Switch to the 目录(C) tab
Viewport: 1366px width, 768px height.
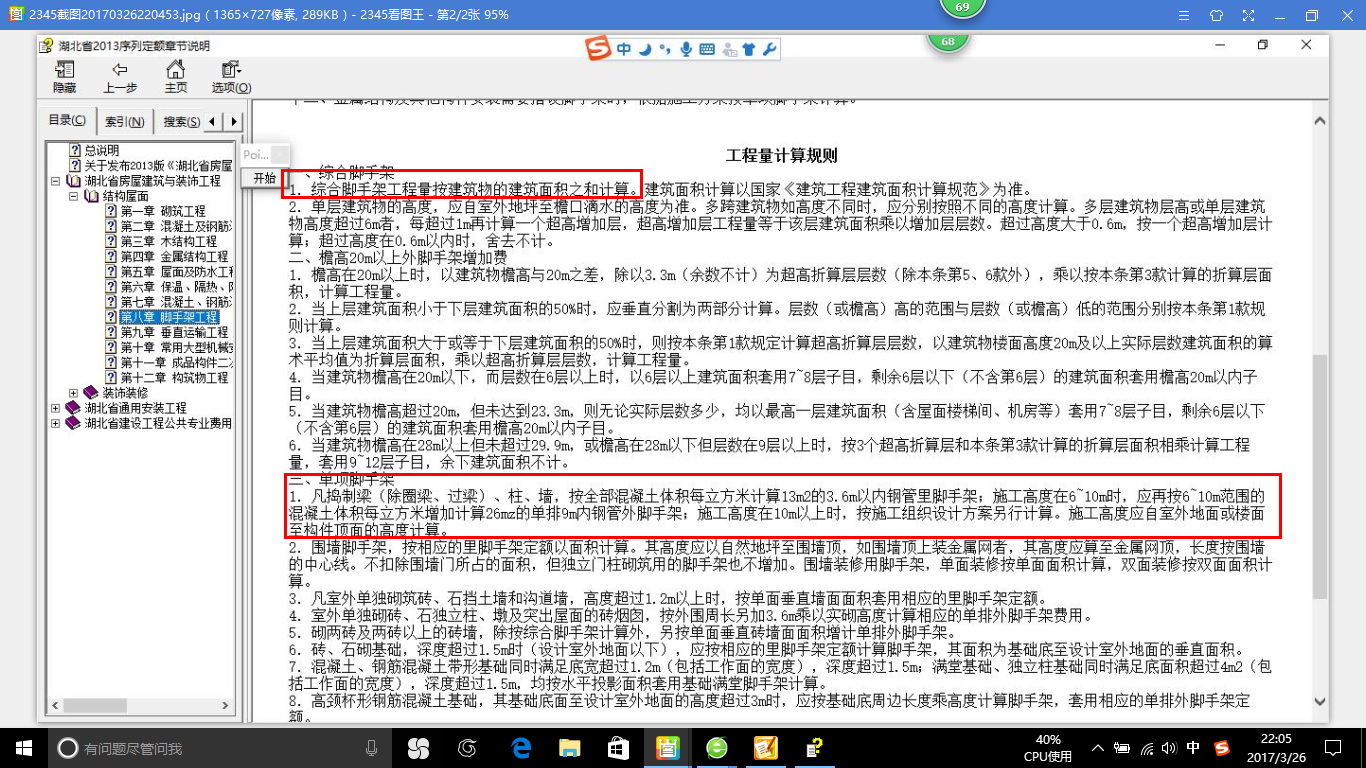pyautogui.click(x=68, y=121)
